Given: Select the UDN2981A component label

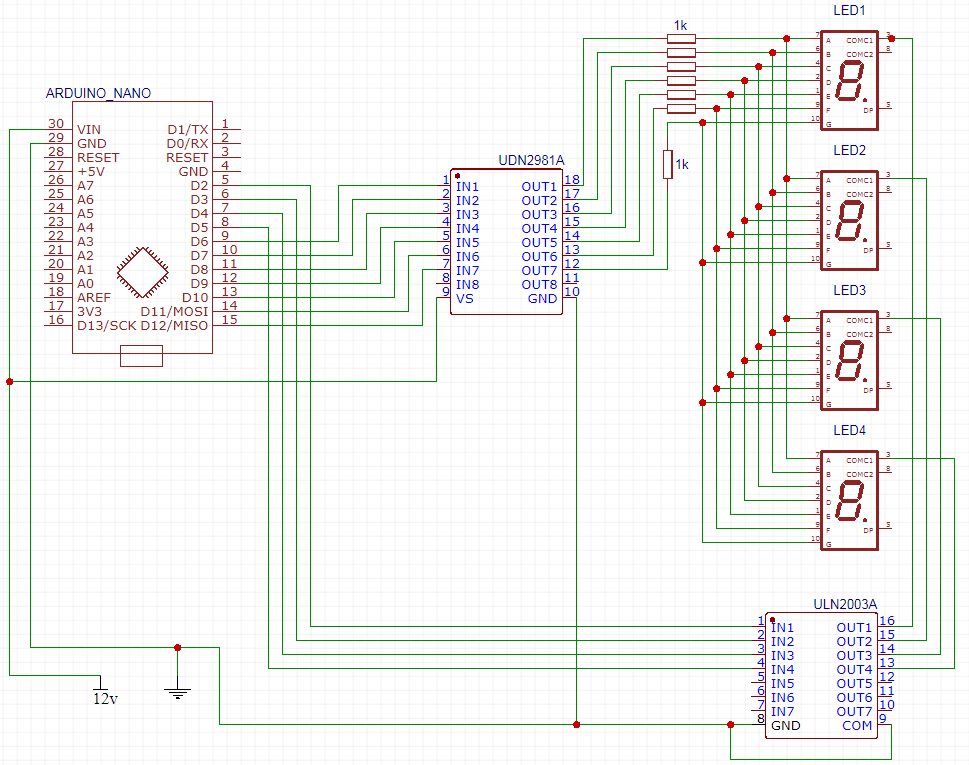Looking at the screenshot, I should (531, 161).
